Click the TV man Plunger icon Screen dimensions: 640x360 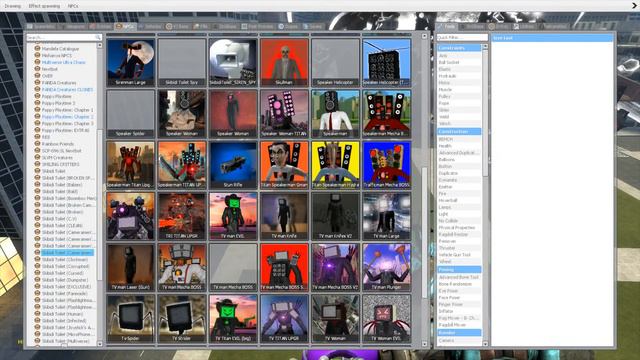point(387,267)
